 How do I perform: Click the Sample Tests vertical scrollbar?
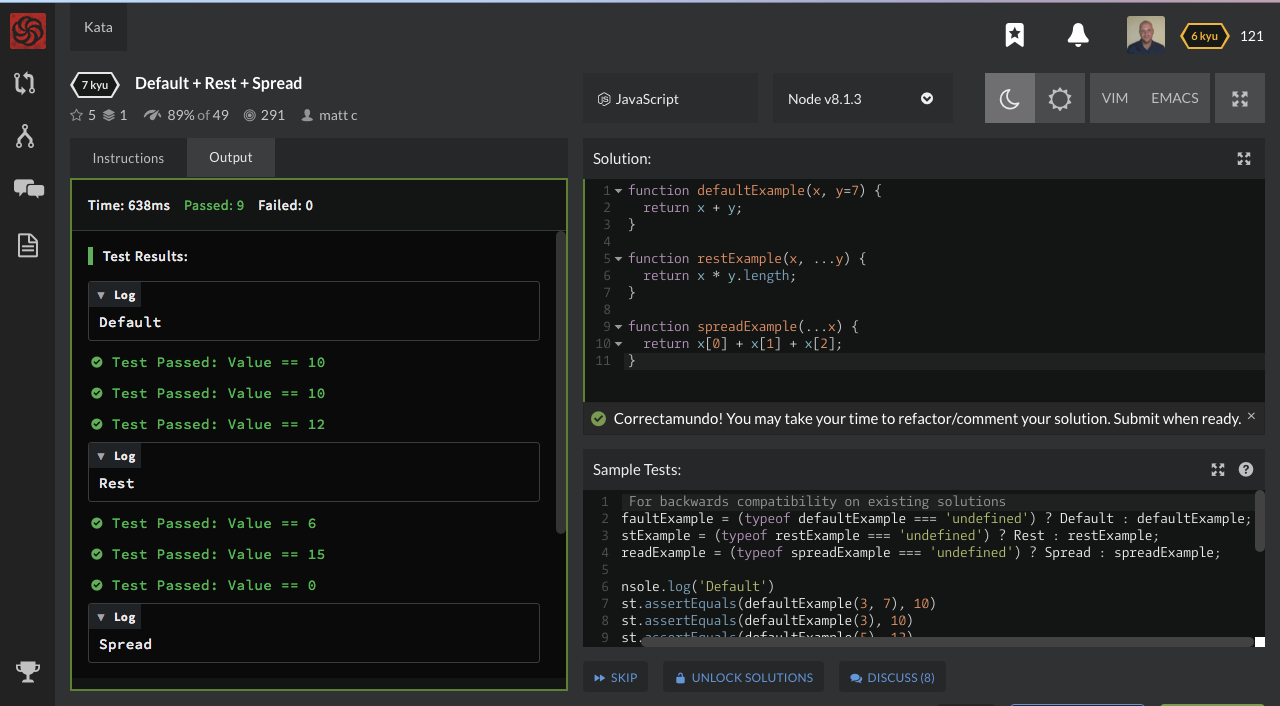(x=1260, y=520)
